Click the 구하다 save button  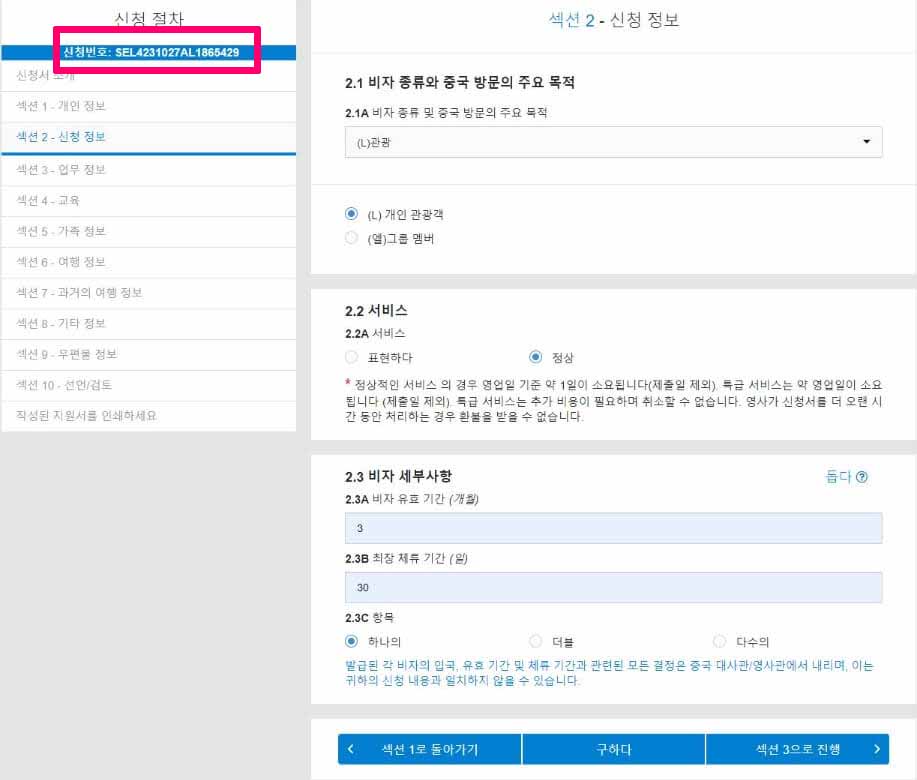tap(613, 748)
